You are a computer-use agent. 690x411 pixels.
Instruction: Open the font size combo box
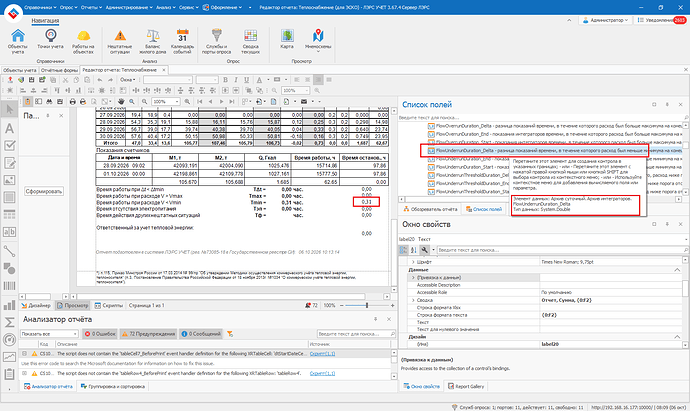[x=207, y=80]
